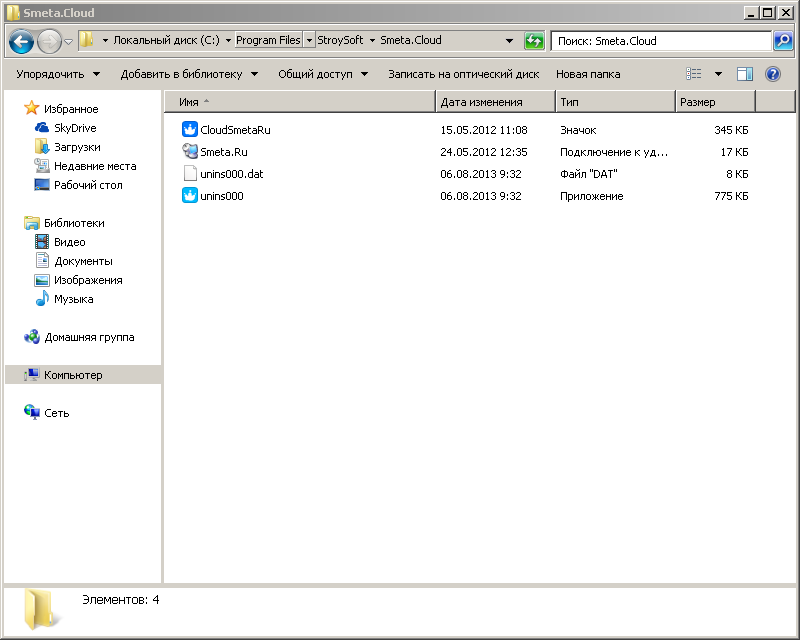Click the grayed Forward arrow button
The height and width of the screenshot is (640, 800).
[x=49, y=41]
